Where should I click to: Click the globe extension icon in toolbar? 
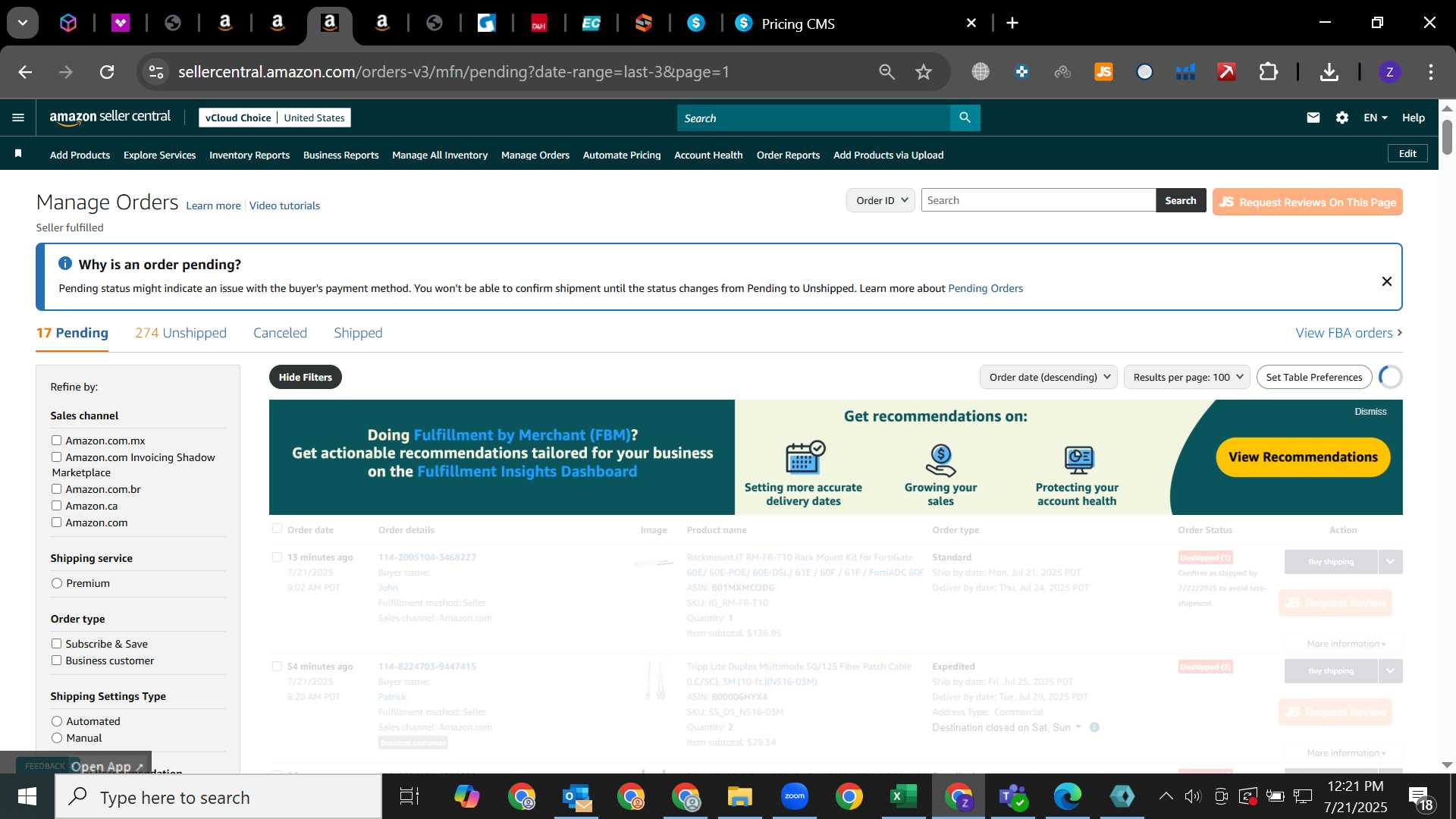(x=981, y=72)
